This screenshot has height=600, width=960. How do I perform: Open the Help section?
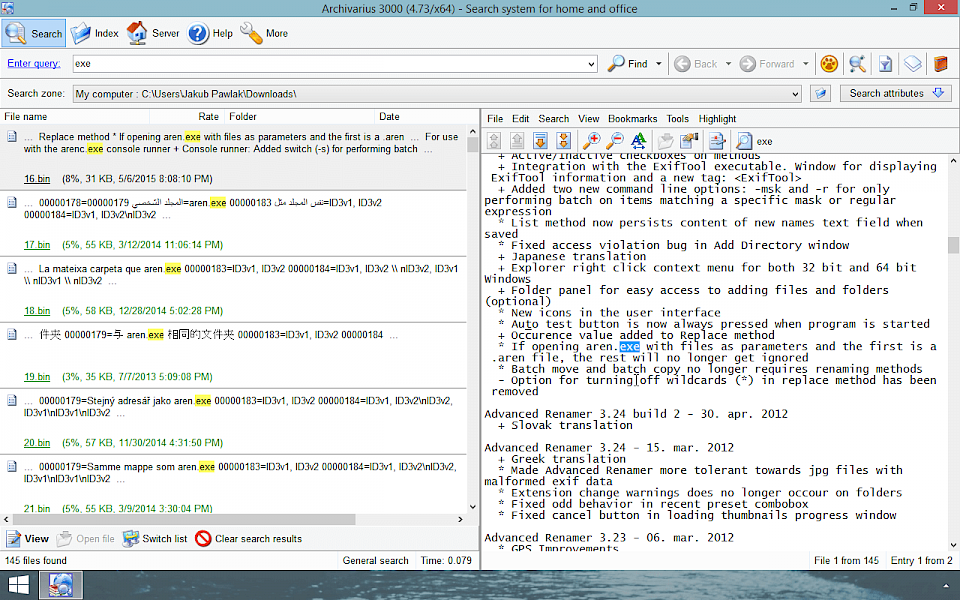210,33
